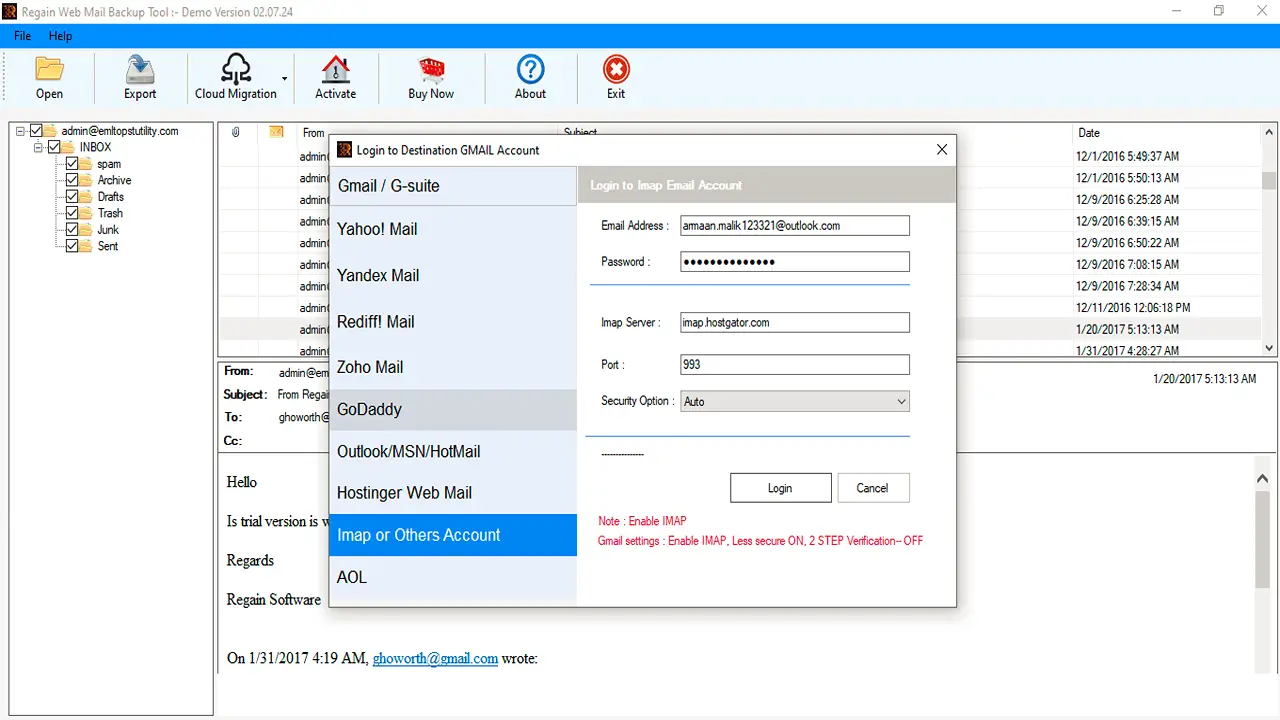Click the Buy Now cart icon

point(431,69)
